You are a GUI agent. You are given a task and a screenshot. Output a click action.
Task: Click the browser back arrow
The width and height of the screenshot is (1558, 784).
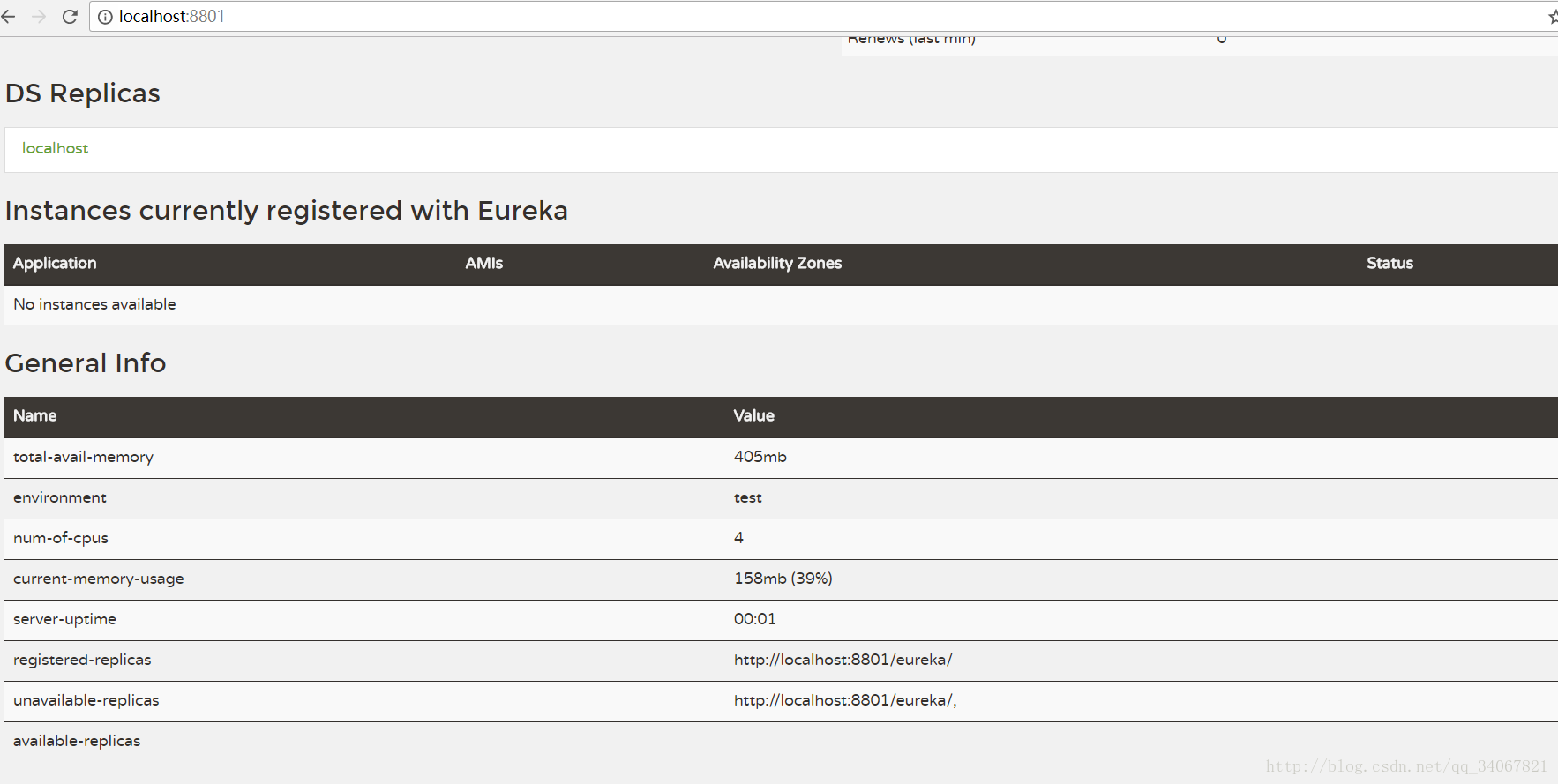click(8, 17)
